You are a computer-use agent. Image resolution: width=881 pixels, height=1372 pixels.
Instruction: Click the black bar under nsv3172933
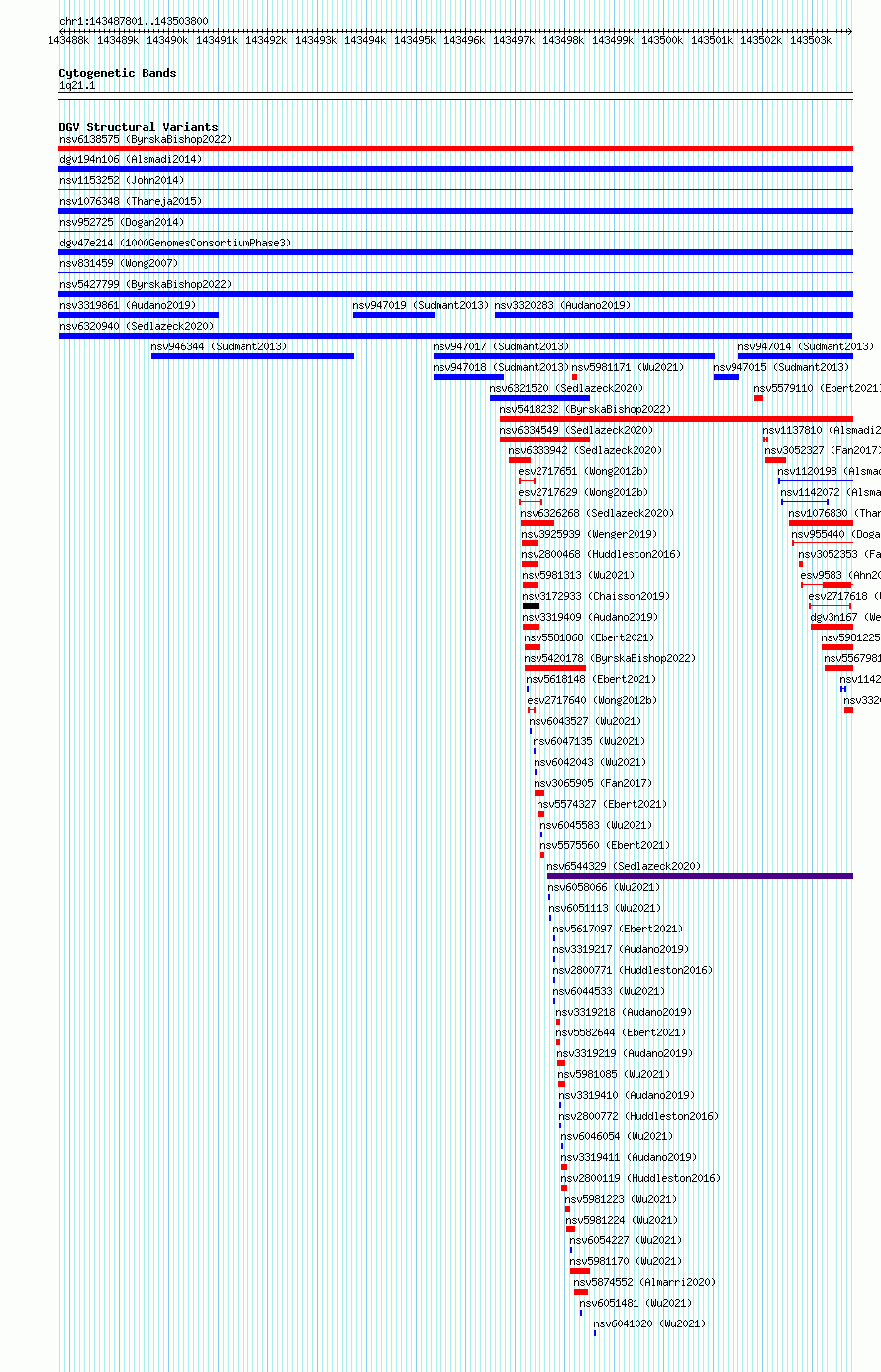[532, 606]
